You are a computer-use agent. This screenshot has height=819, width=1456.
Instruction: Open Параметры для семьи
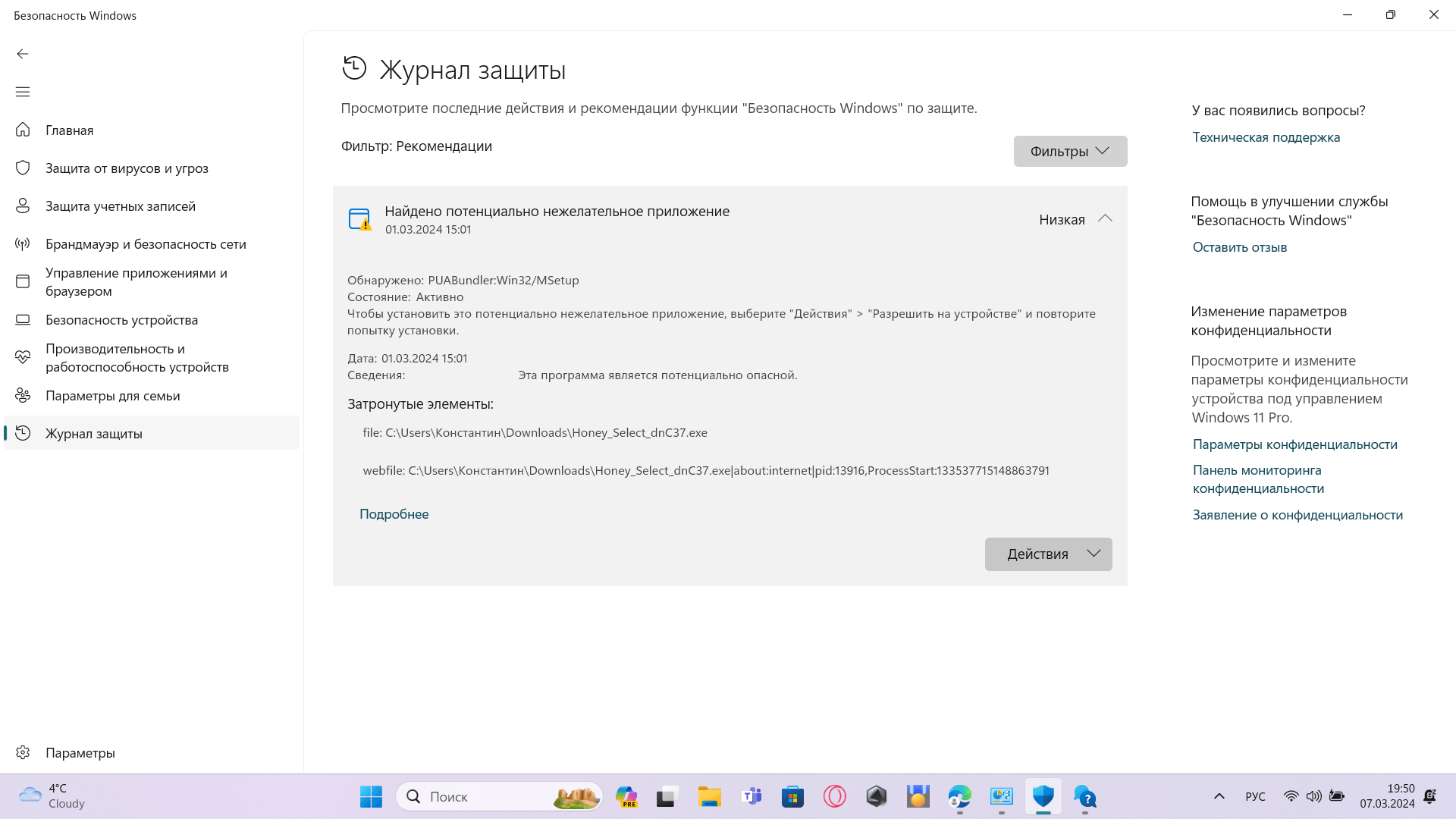152,395
